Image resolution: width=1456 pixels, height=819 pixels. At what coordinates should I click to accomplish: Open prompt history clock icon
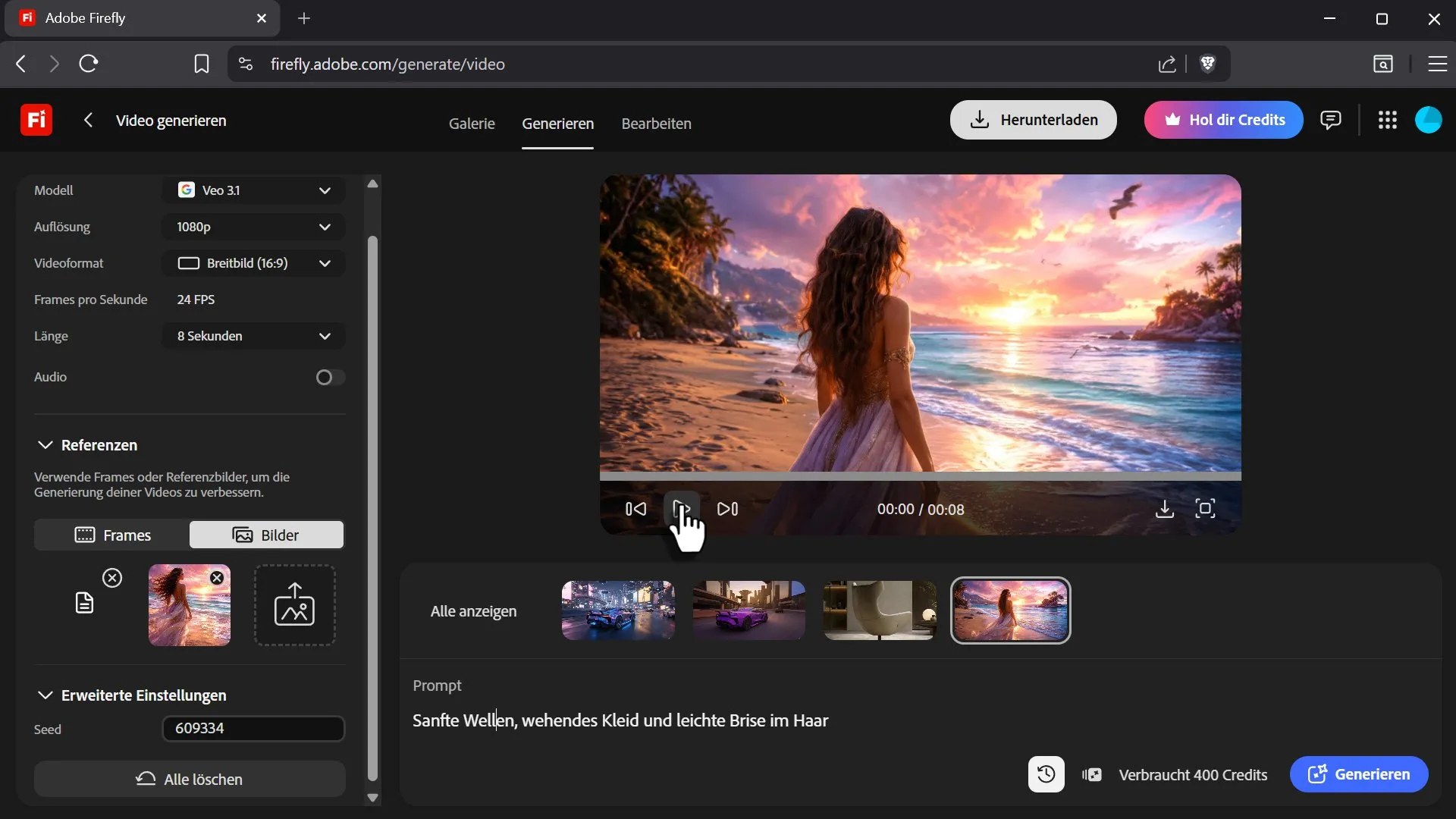(x=1046, y=774)
